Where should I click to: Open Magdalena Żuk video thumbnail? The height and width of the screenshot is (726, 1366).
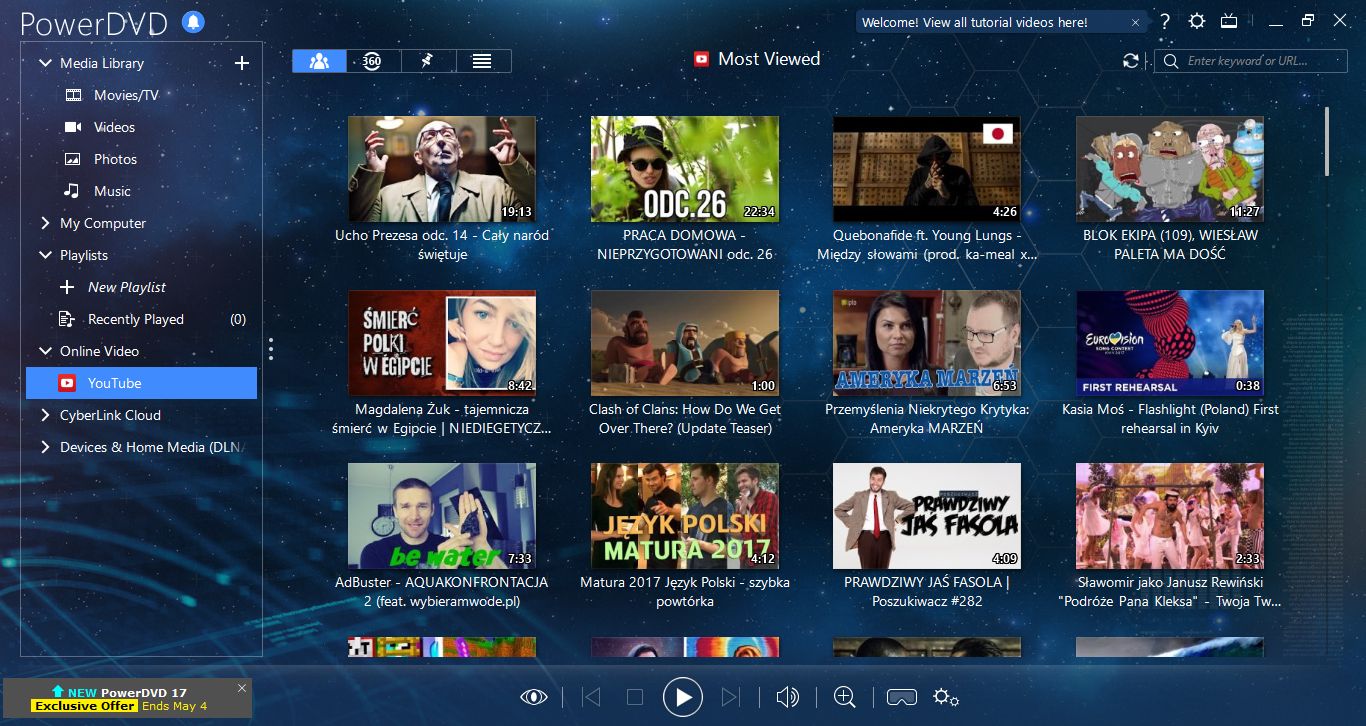pyautogui.click(x=442, y=343)
